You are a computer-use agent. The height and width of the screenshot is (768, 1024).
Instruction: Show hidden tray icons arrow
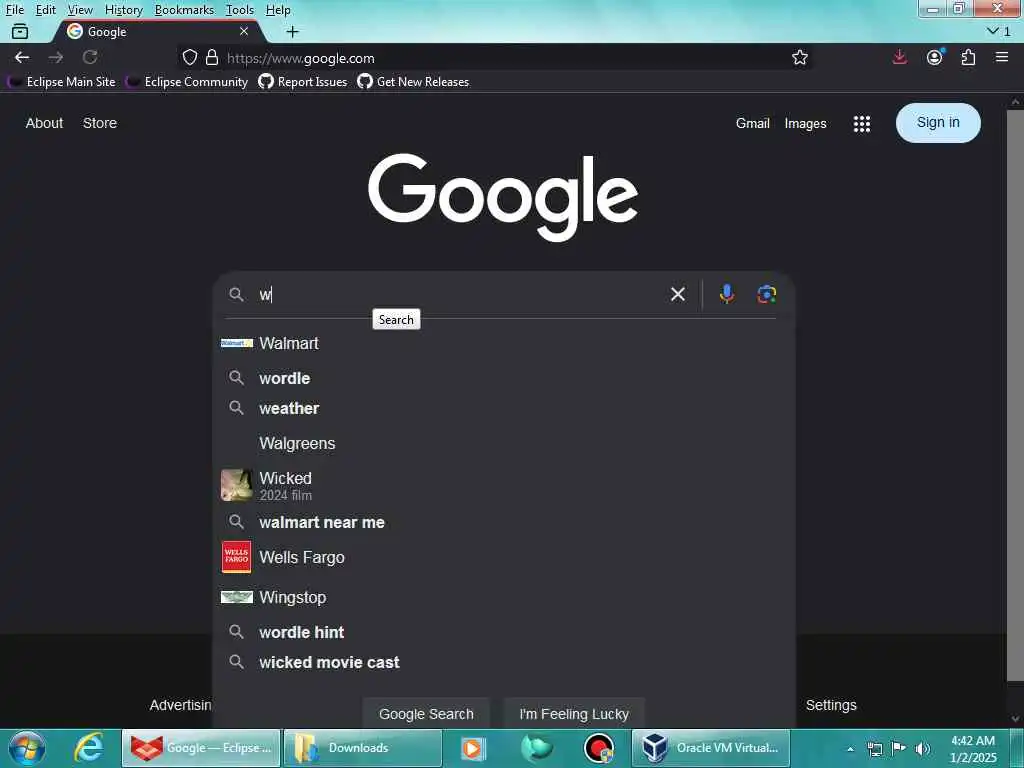coord(850,749)
